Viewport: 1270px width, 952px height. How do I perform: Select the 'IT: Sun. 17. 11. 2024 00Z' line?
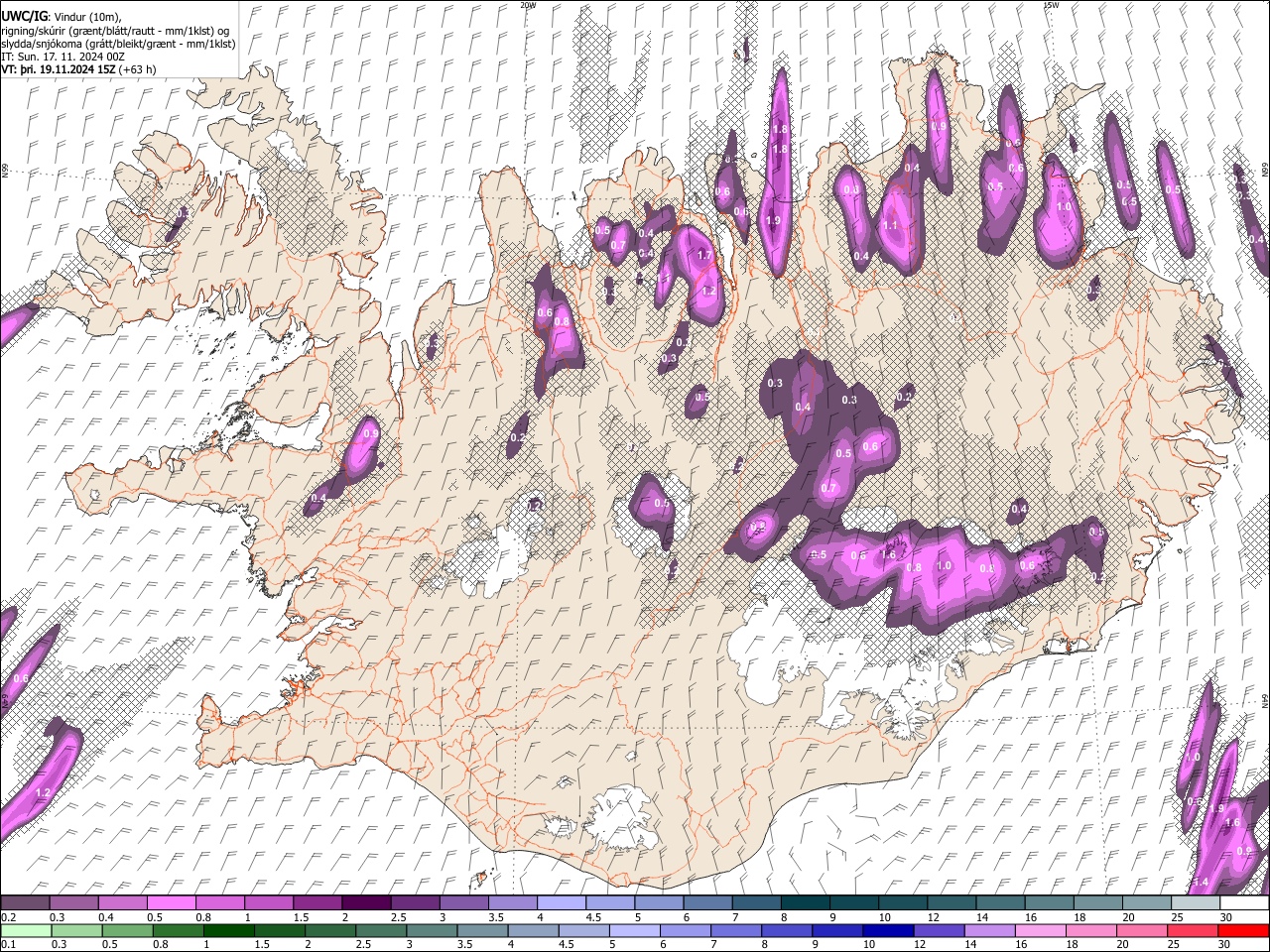tap(63, 57)
